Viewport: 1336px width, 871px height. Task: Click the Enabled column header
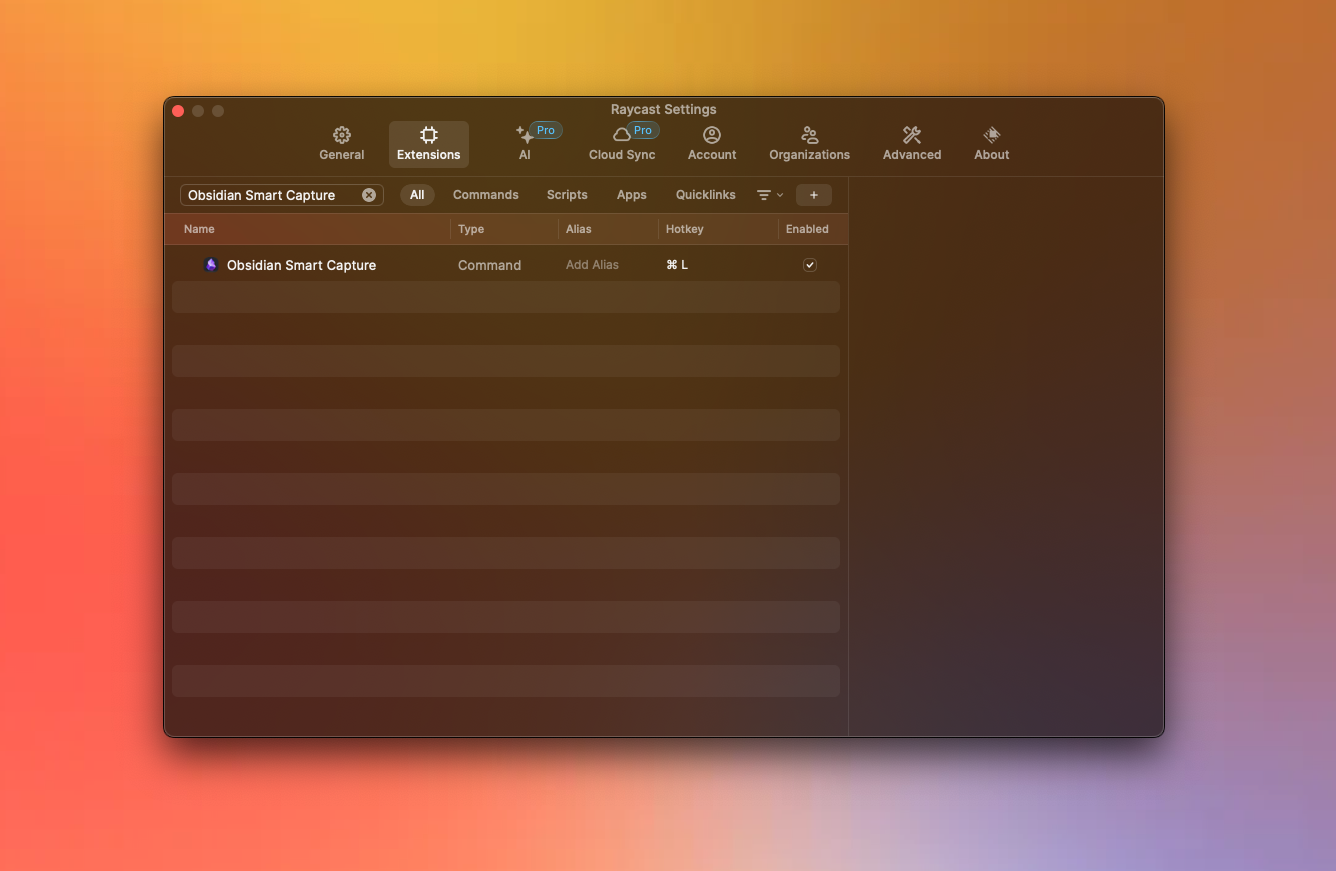pos(807,229)
